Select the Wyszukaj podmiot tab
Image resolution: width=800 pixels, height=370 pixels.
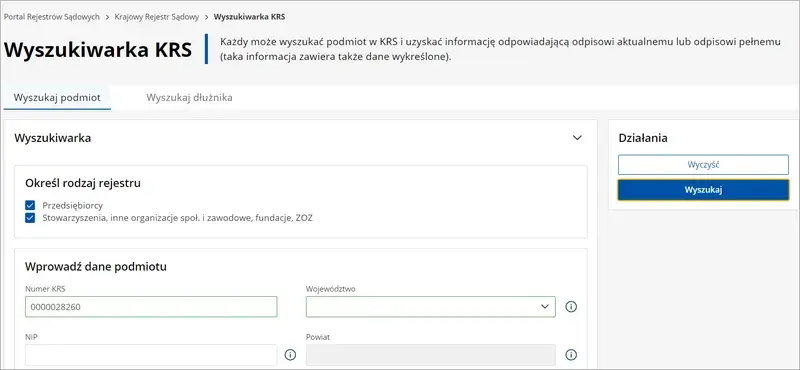(57, 97)
